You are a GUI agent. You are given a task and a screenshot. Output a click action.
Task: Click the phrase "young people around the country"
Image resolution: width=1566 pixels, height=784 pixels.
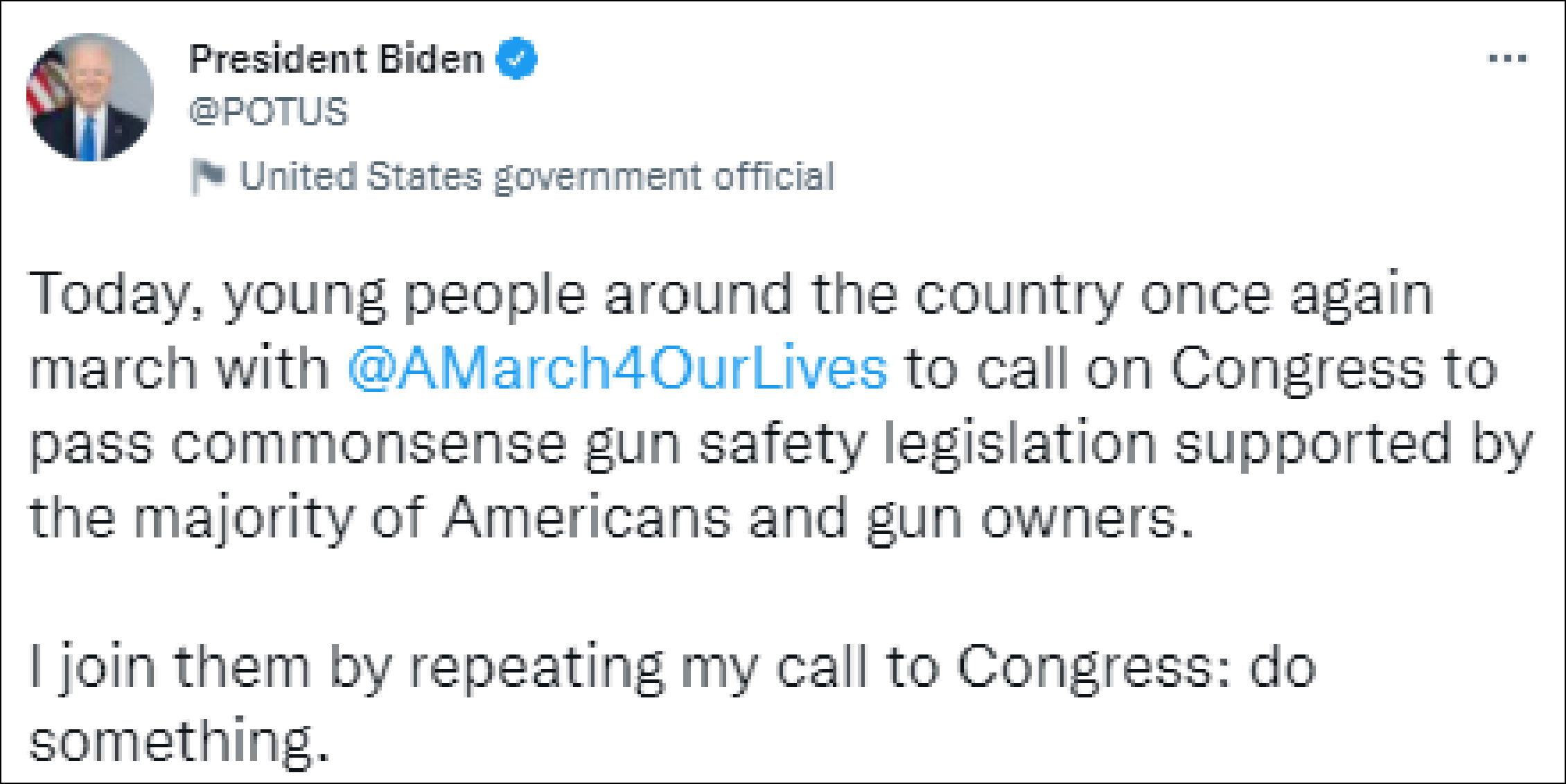pos(560,295)
